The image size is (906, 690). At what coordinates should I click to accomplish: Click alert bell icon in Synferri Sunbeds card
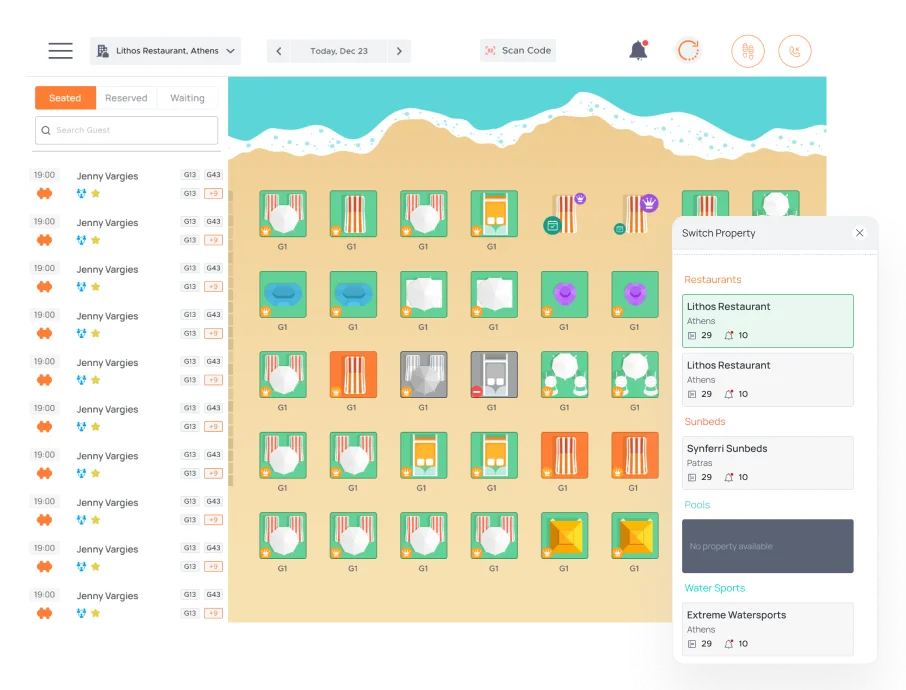729,477
